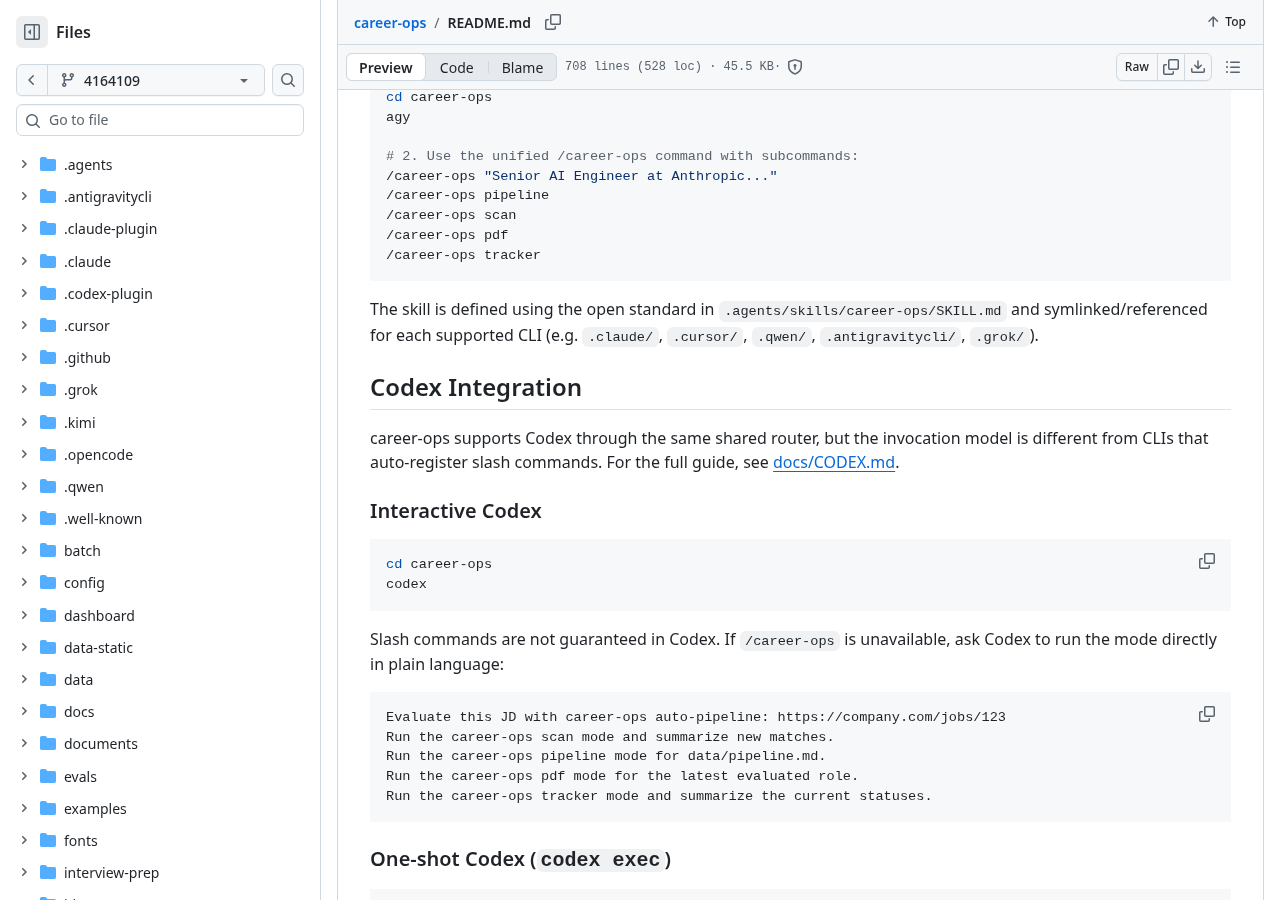Select the .antigravitycli tree item
Viewport: 1280px width, 900px height.
(x=160, y=196)
